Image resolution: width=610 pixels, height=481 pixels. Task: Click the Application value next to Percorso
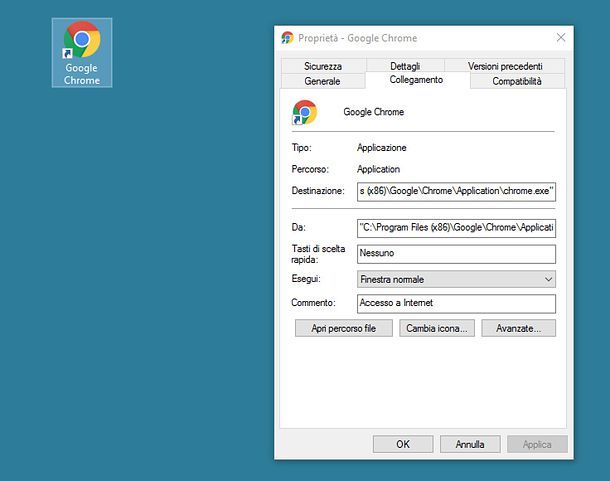pos(379,169)
